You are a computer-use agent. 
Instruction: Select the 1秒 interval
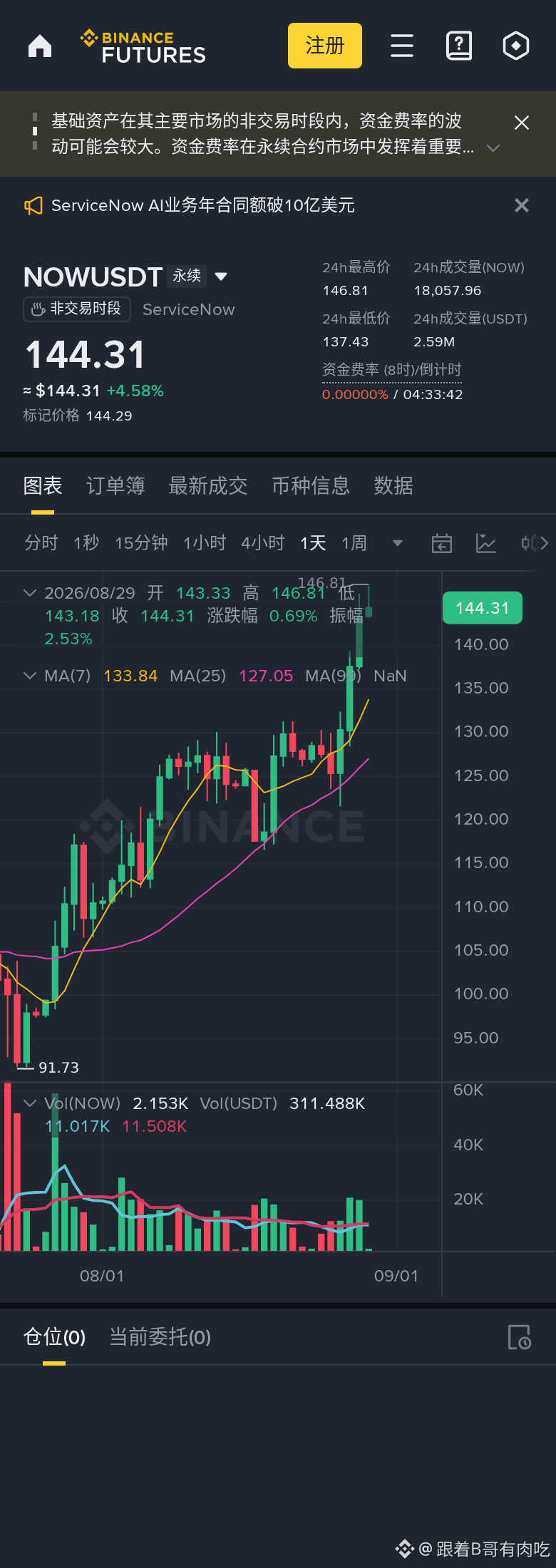(86, 543)
